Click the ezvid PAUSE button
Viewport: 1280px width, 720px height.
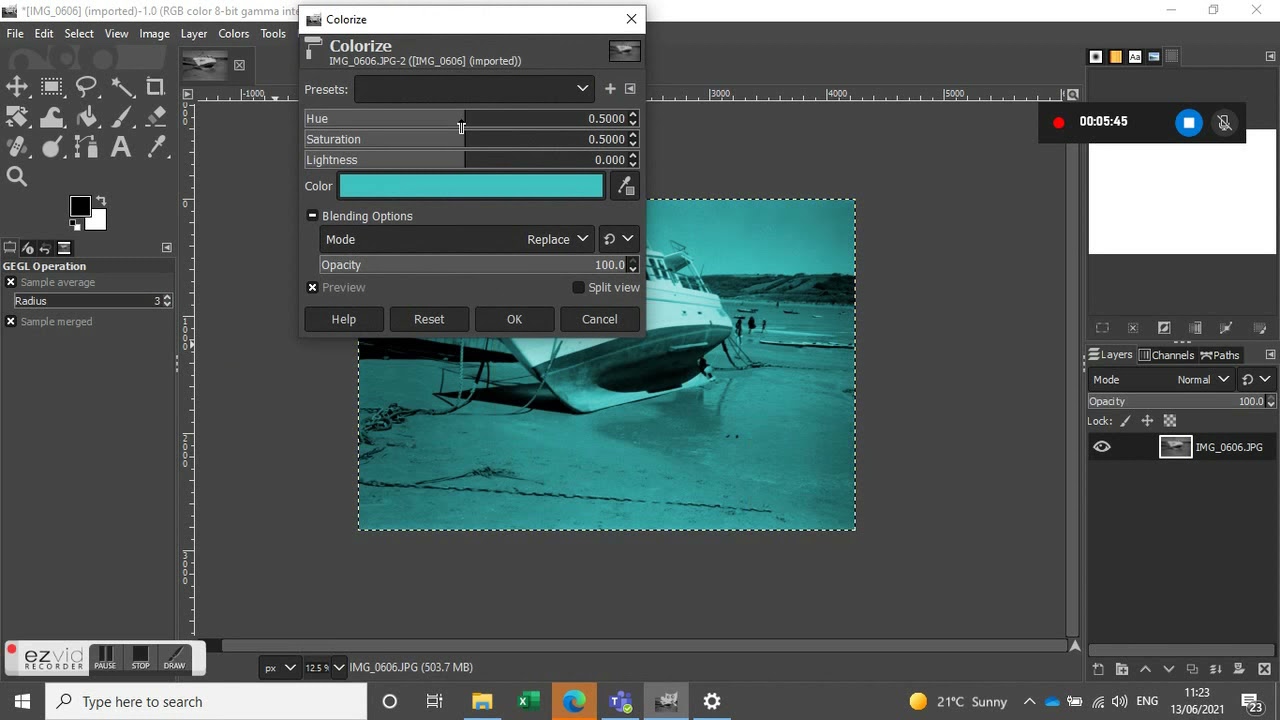point(105,658)
